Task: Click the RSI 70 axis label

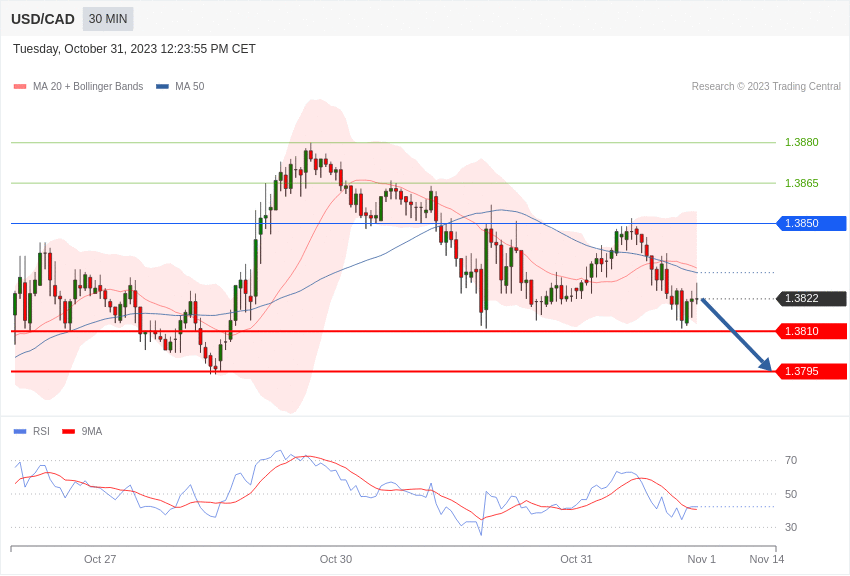Action: pos(791,461)
